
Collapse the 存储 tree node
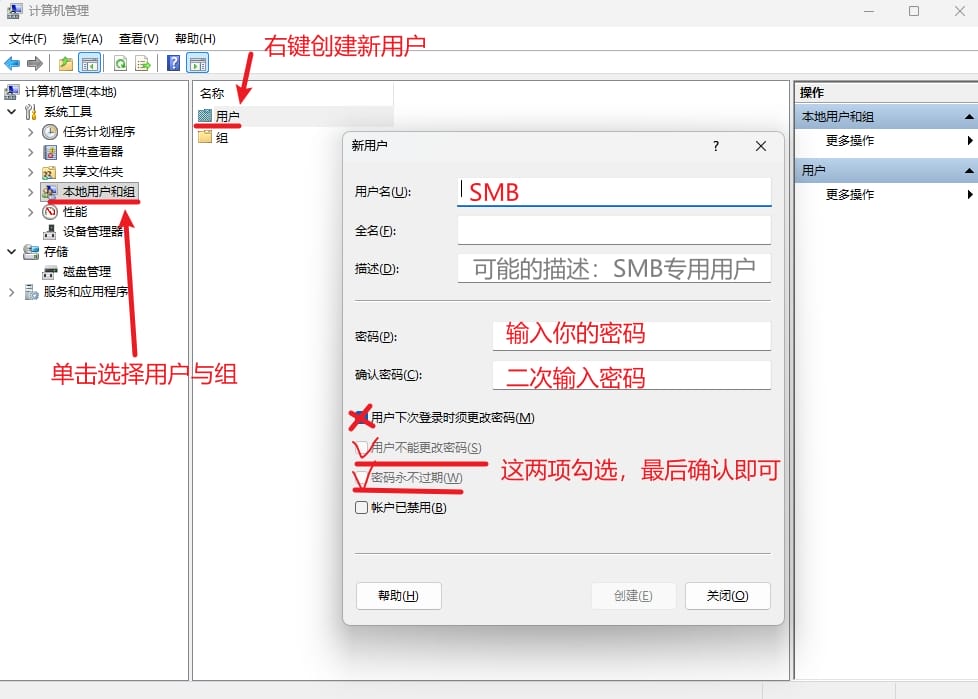click(12, 252)
